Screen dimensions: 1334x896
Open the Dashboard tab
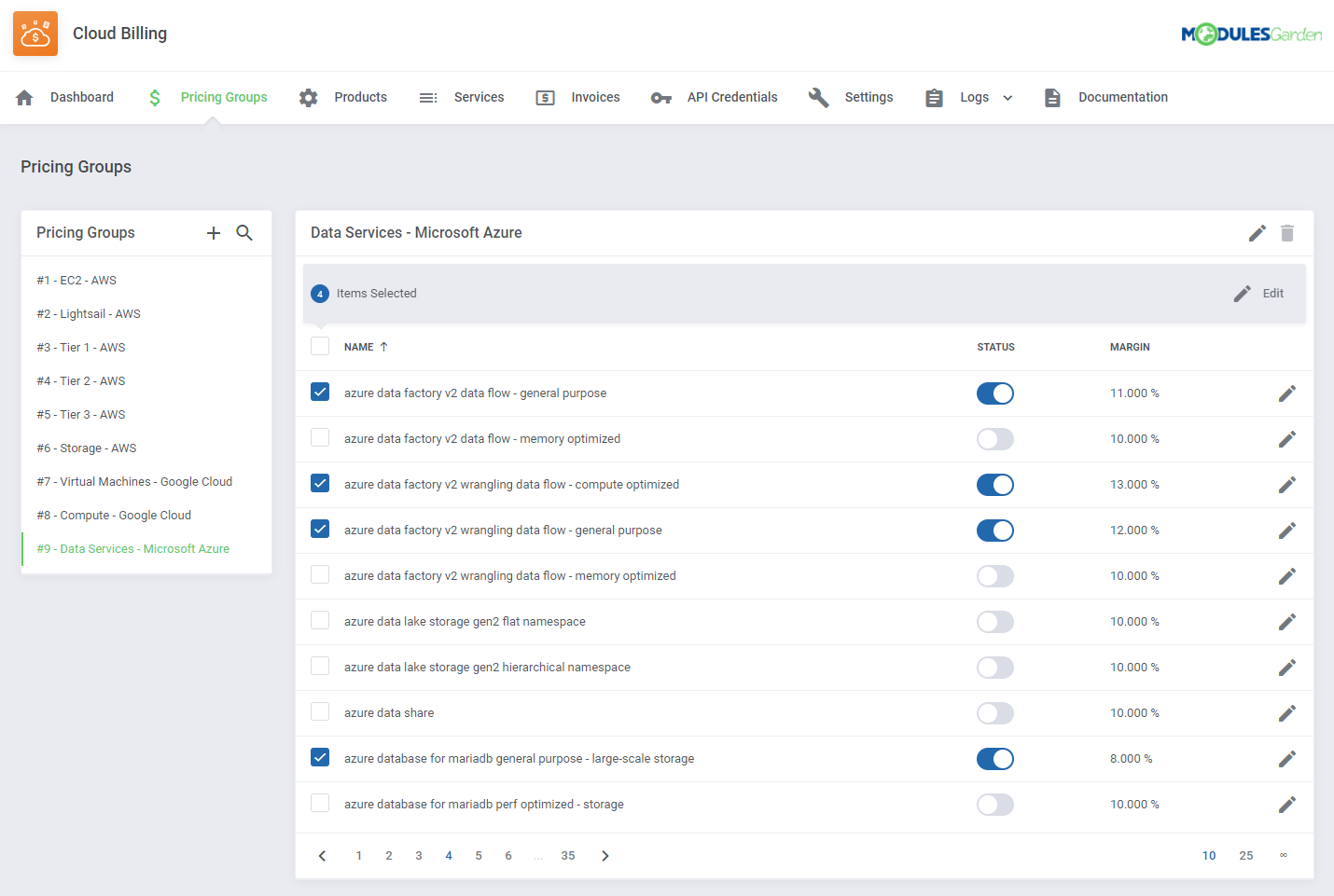pyautogui.click(x=64, y=98)
